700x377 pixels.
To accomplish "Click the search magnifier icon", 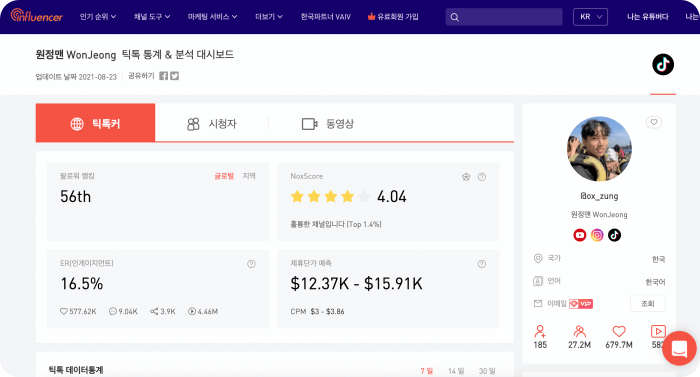I will tap(454, 17).
